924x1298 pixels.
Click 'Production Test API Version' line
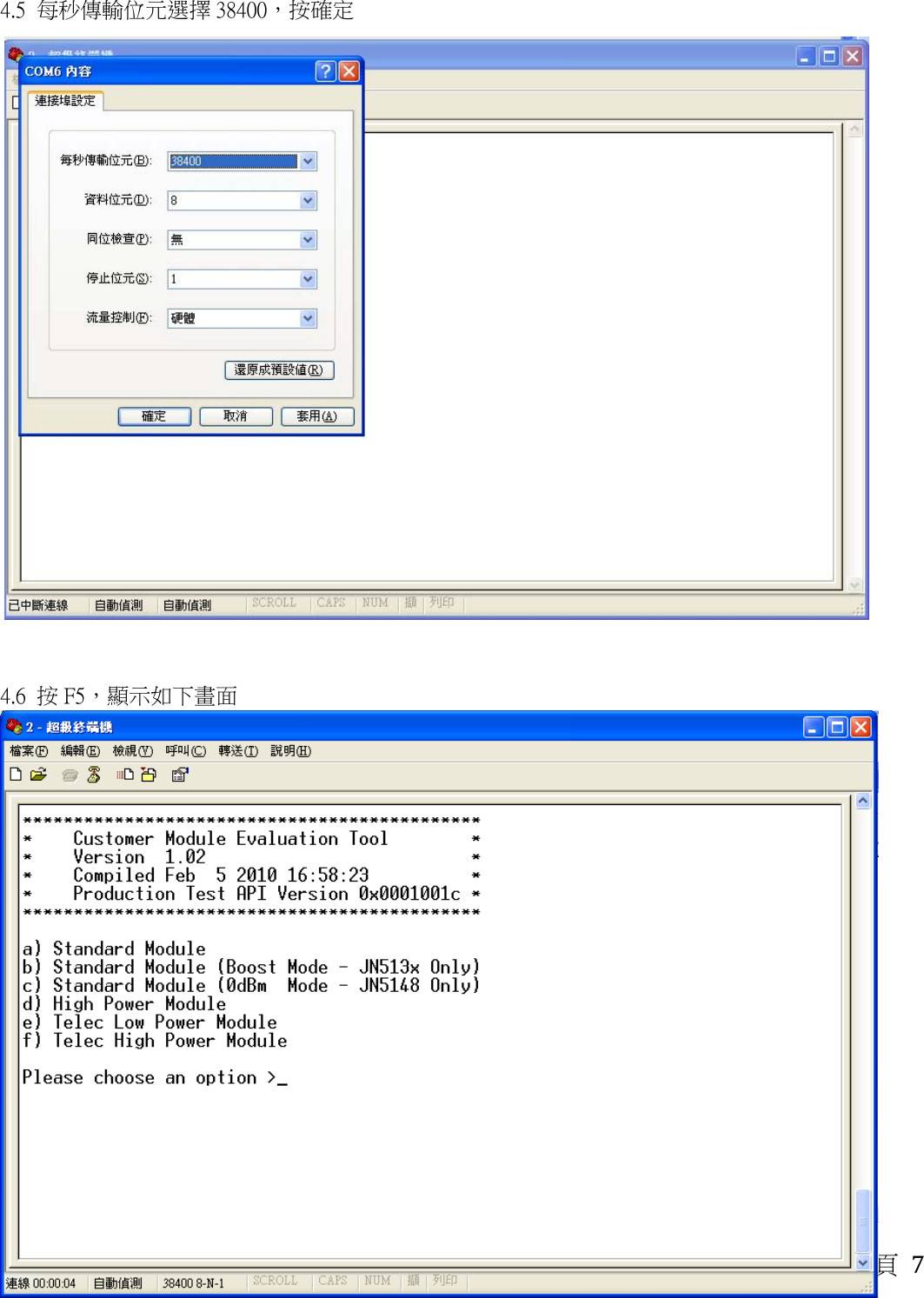click(267, 893)
